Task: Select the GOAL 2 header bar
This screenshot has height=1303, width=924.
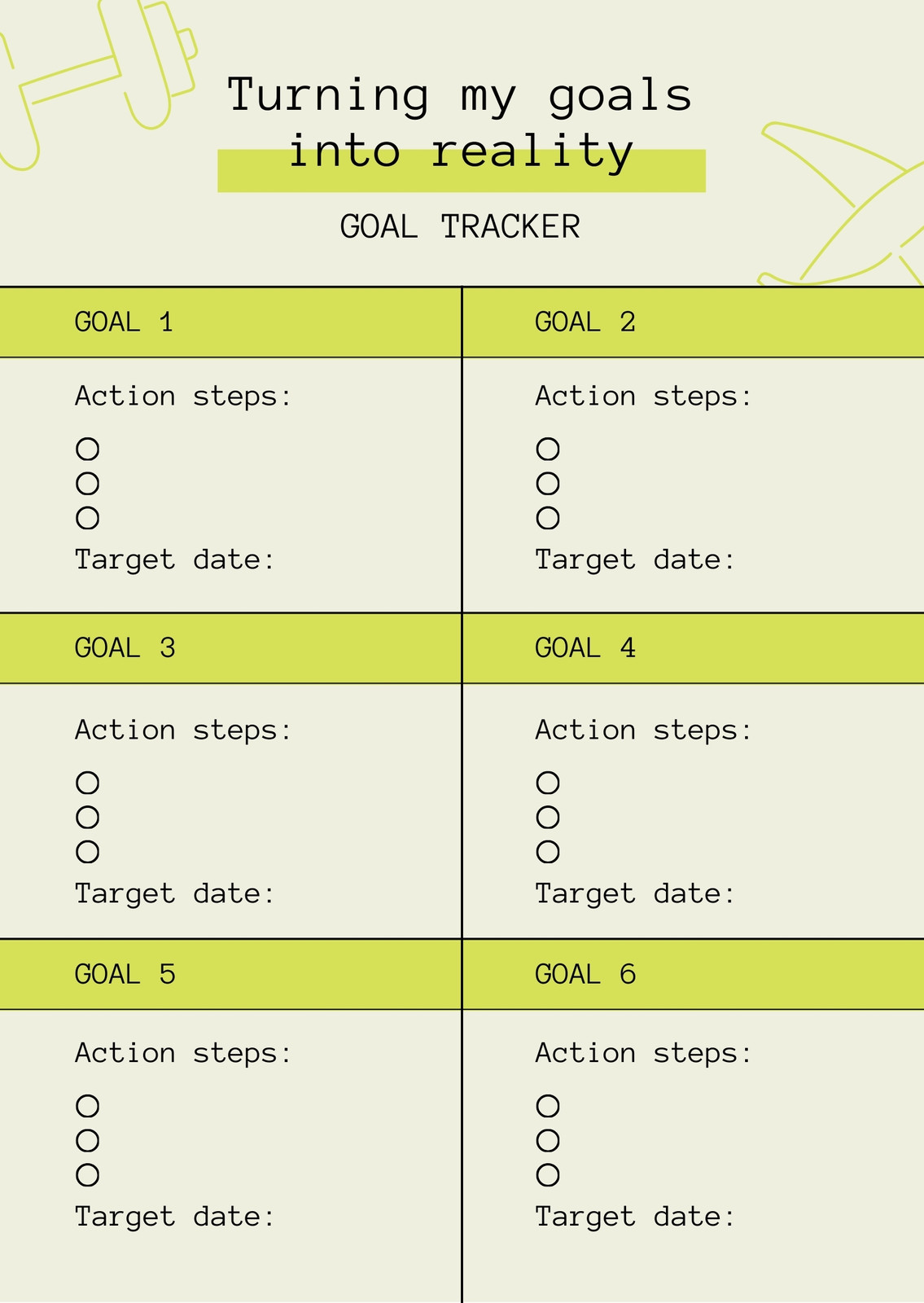Action: point(694,322)
